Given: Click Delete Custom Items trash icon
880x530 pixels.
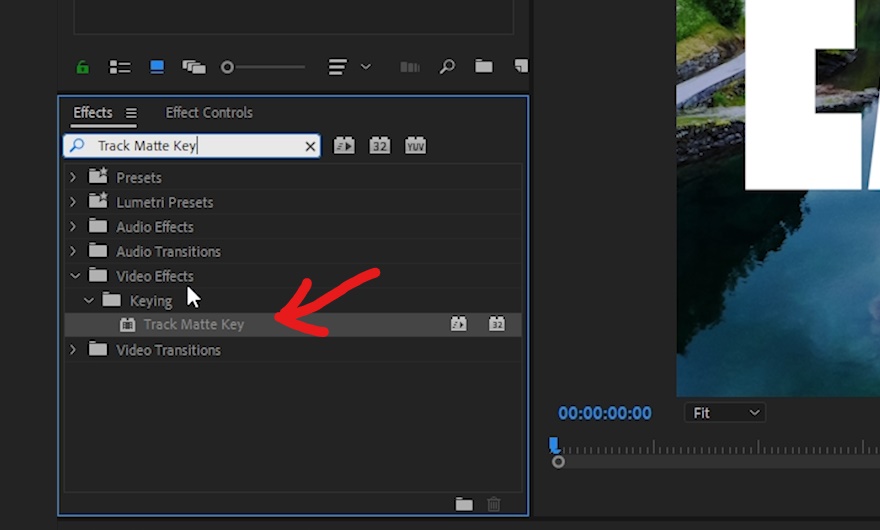Looking at the screenshot, I should pos(494,504).
